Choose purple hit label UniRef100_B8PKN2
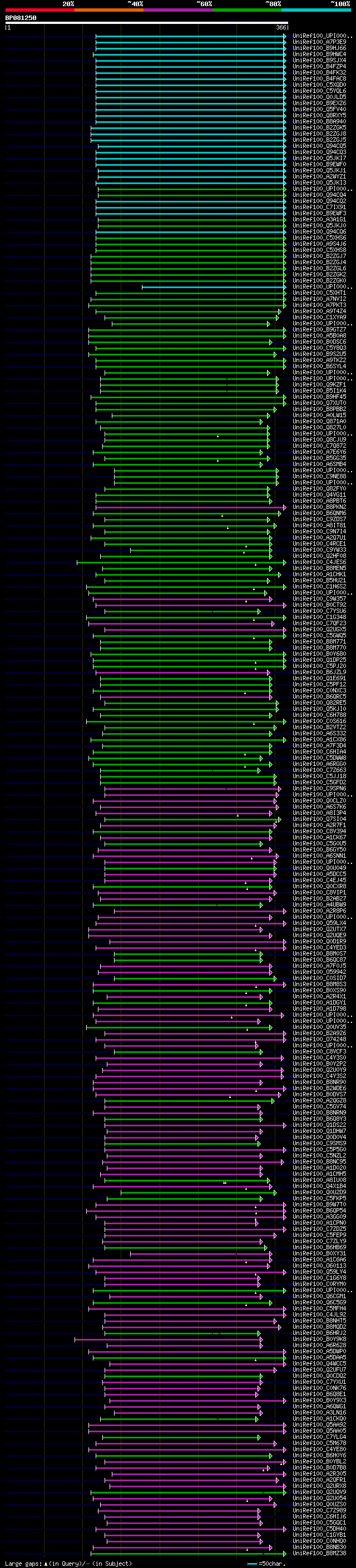356x1568 pixels. (x=319, y=507)
